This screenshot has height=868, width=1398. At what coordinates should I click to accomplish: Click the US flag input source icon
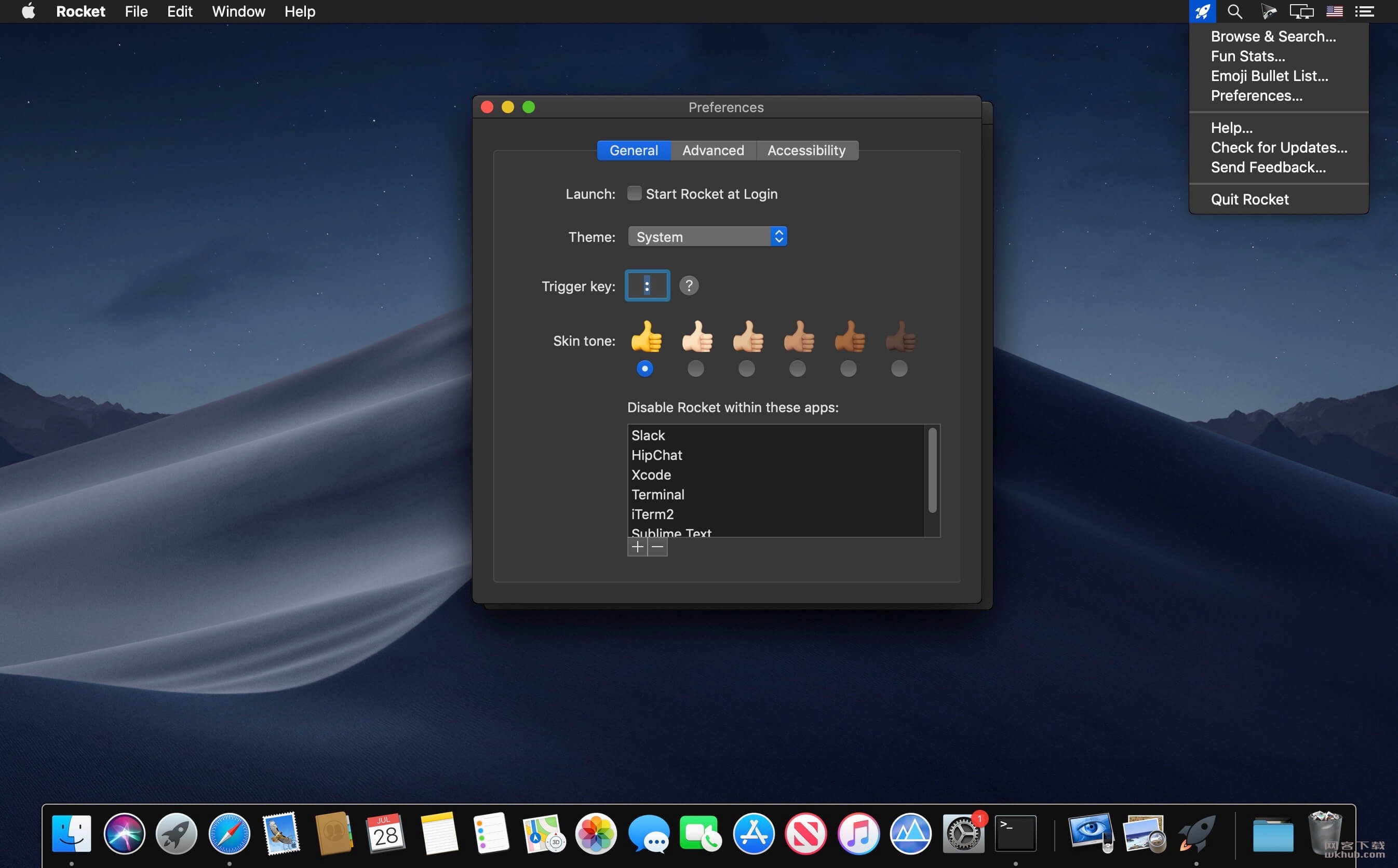[x=1334, y=11]
